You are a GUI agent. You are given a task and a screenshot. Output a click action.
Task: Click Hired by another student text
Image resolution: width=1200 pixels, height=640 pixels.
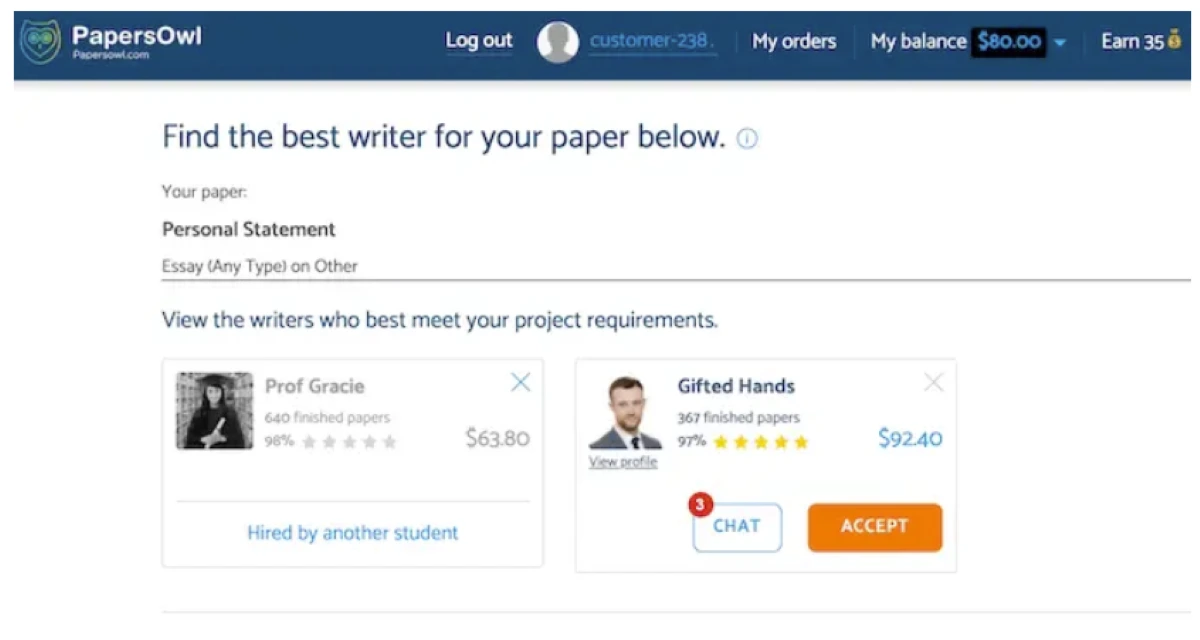tap(352, 533)
